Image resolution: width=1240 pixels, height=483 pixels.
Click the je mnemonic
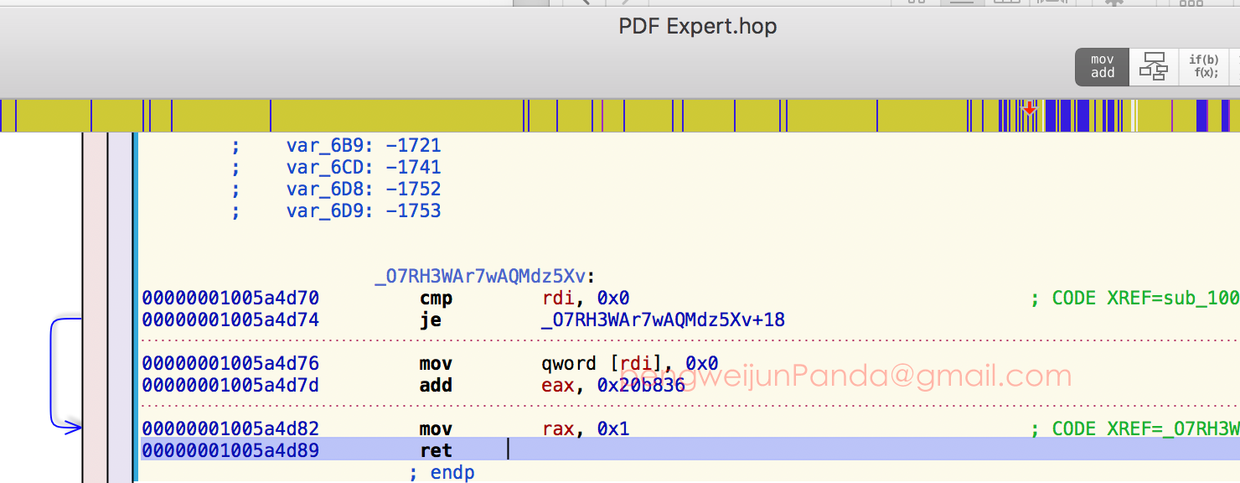coord(430,320)
